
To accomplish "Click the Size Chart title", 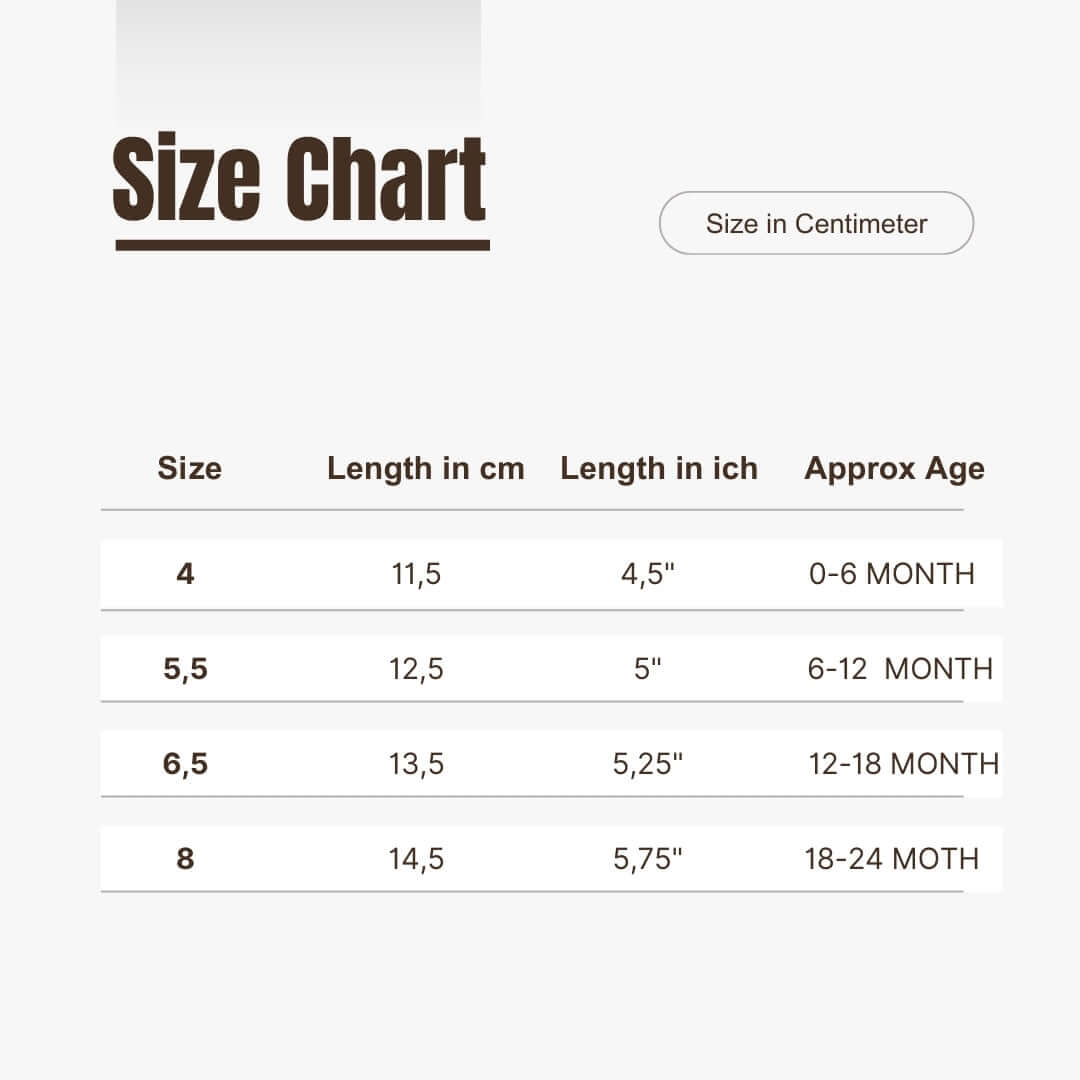I will click(x=300, y=180).
